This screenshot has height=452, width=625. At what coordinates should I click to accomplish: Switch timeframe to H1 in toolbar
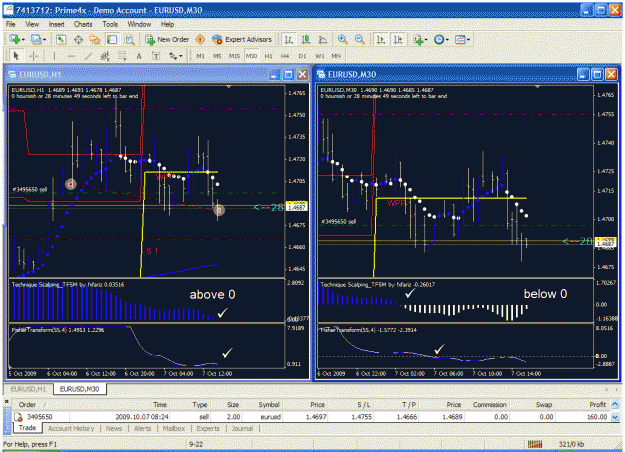pyautogui.click(x=269, y=56)
